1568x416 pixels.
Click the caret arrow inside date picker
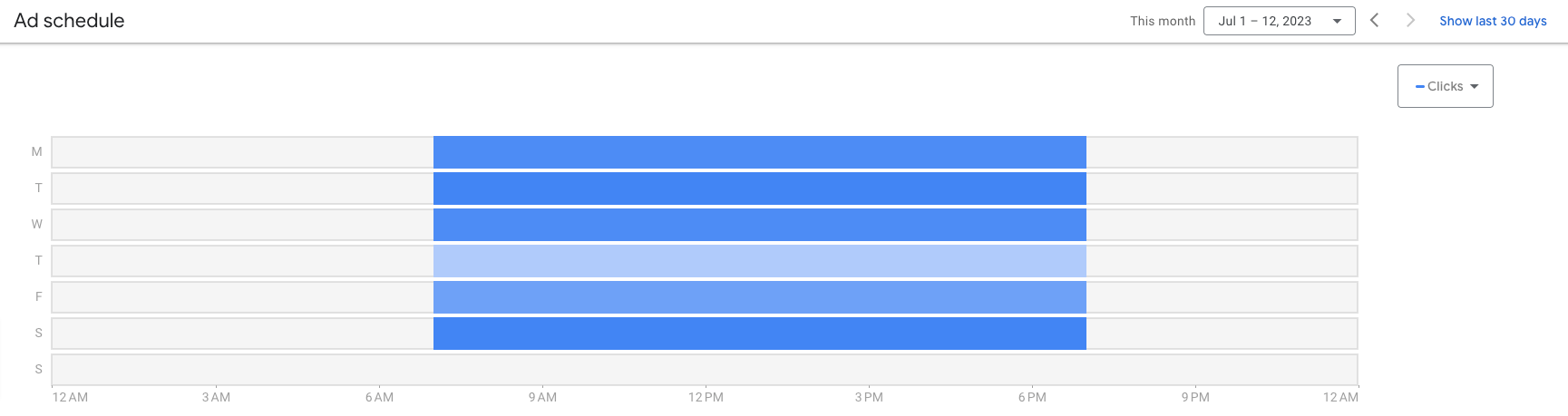[1337, 21]
